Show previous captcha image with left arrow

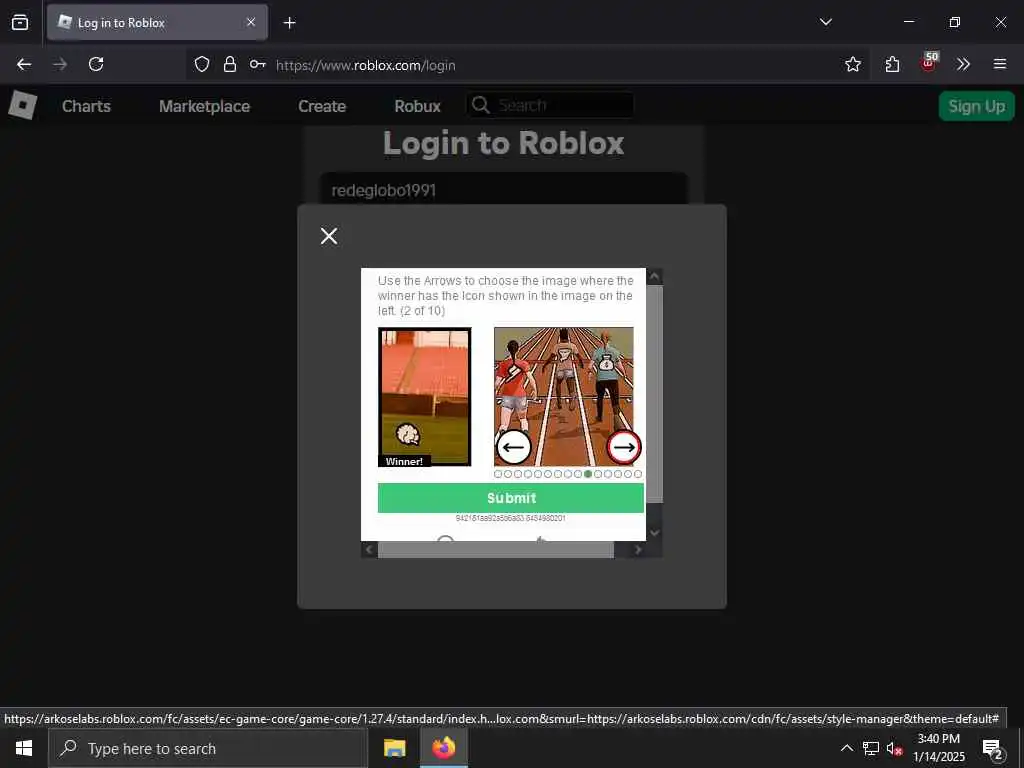[514, 447]
